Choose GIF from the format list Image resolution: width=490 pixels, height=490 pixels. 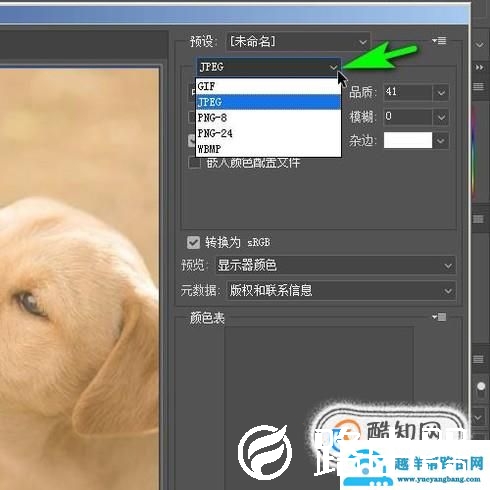[x=268, y=86]
